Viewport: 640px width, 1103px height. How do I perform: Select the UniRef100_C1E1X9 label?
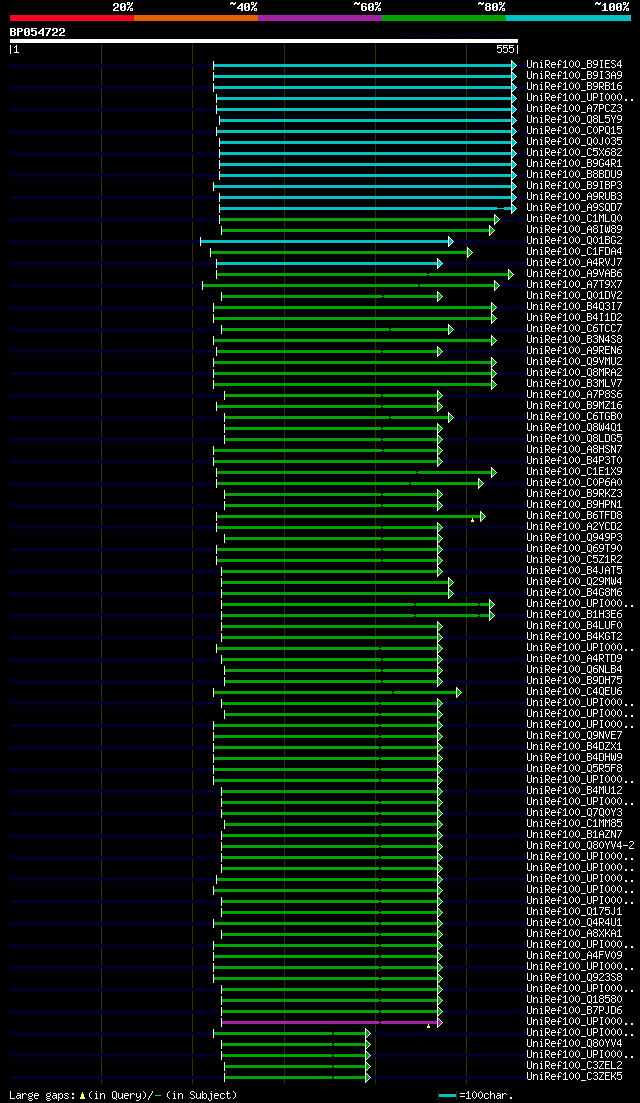coord(574,471)
